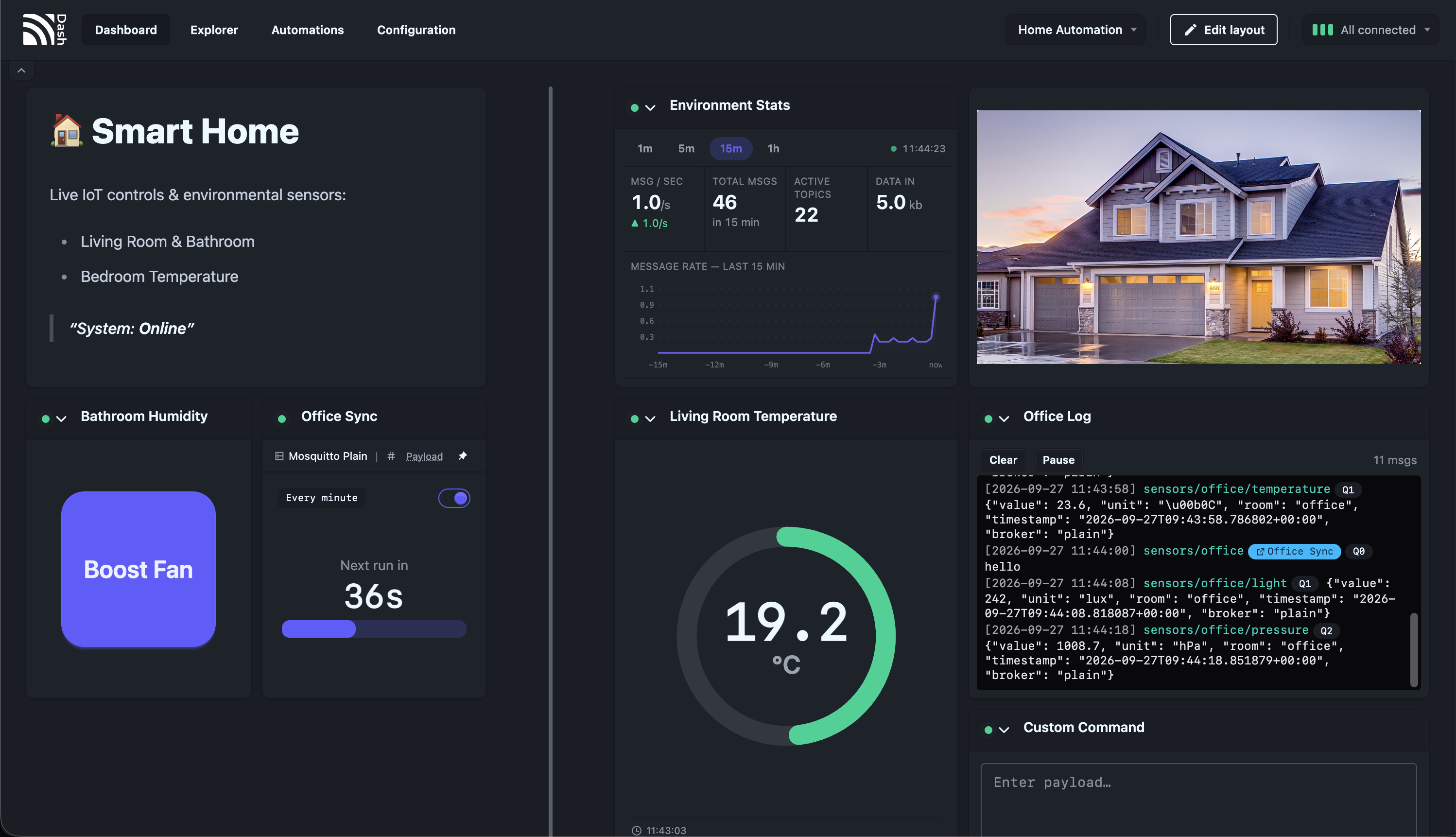Click the pencil icon in Edit layout
This screenshot has height=837, width=1456.
click(1191, 30)
